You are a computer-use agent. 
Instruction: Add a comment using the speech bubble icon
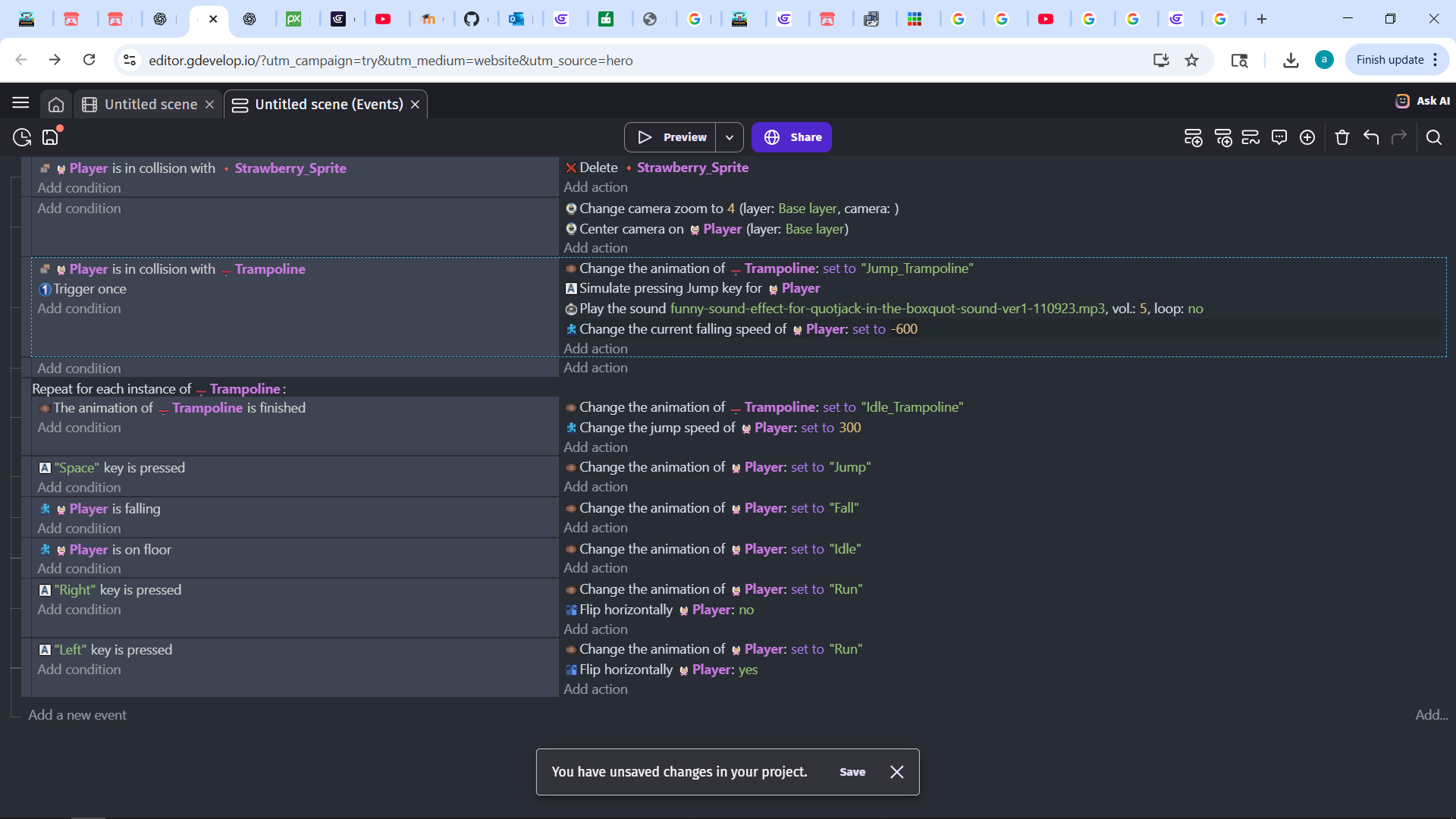[1279, 136]
